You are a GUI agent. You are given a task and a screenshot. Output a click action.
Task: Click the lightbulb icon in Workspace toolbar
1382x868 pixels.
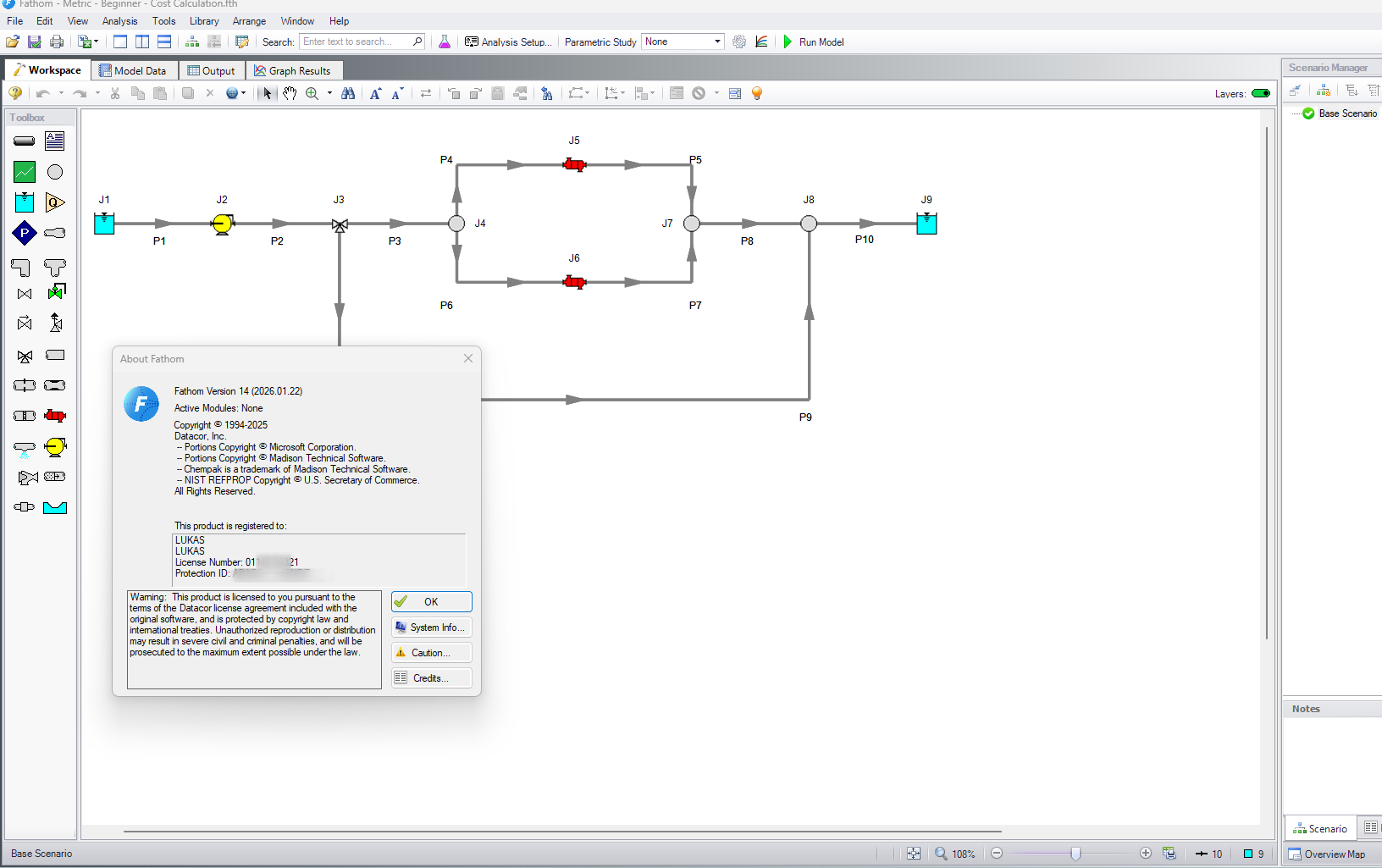click(x=757, y=93)
